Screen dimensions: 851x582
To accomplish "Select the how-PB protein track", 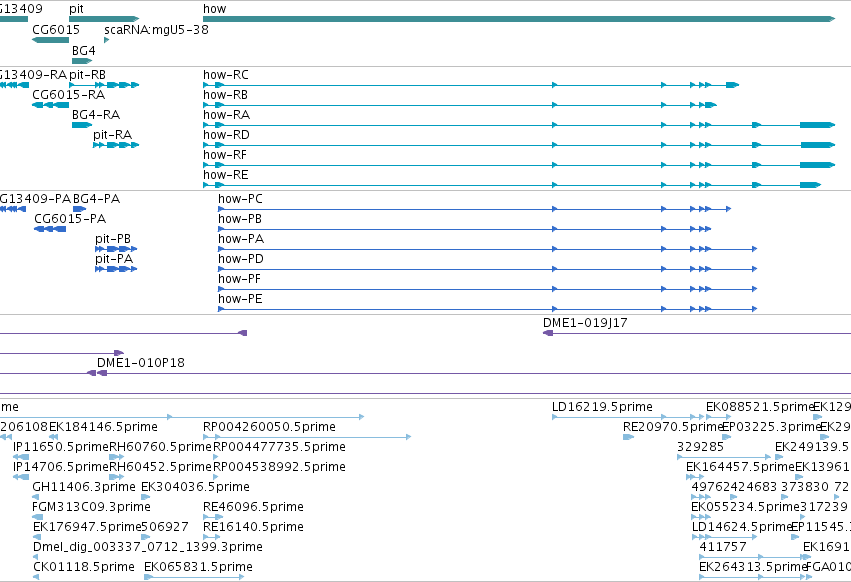I will coord(465,229).
